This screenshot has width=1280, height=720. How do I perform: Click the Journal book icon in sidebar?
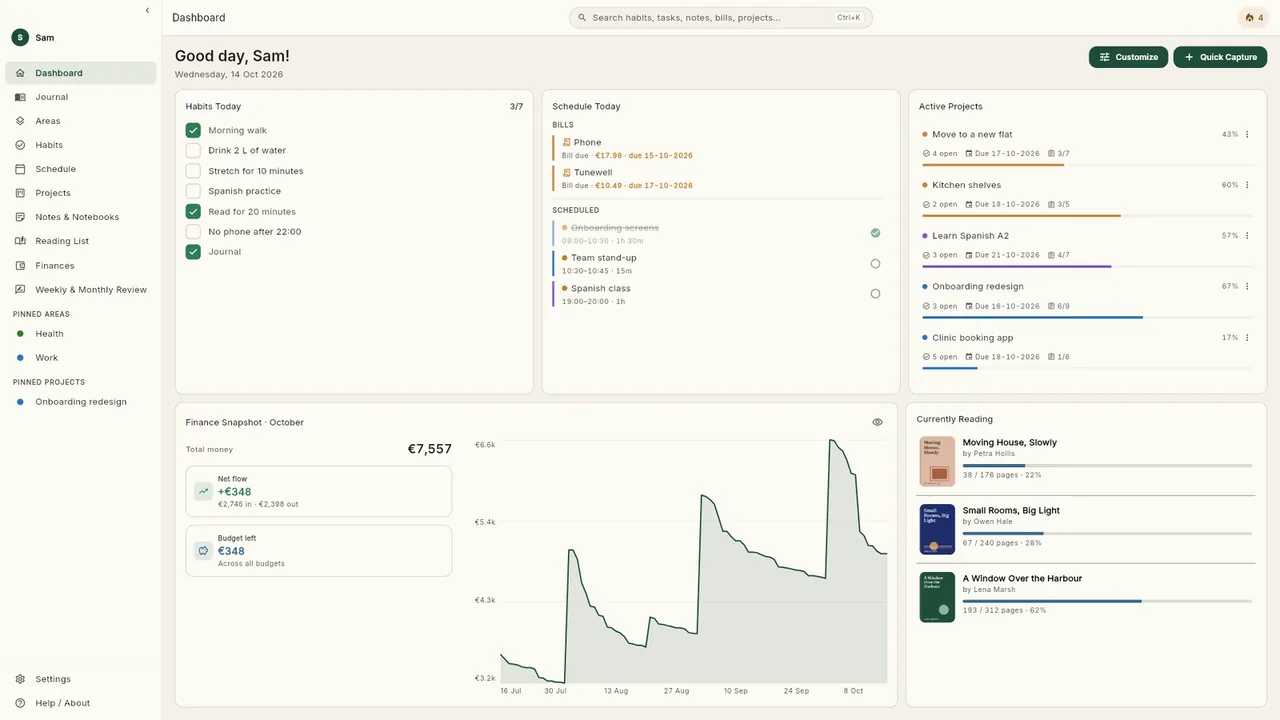[x=20, y=97]
